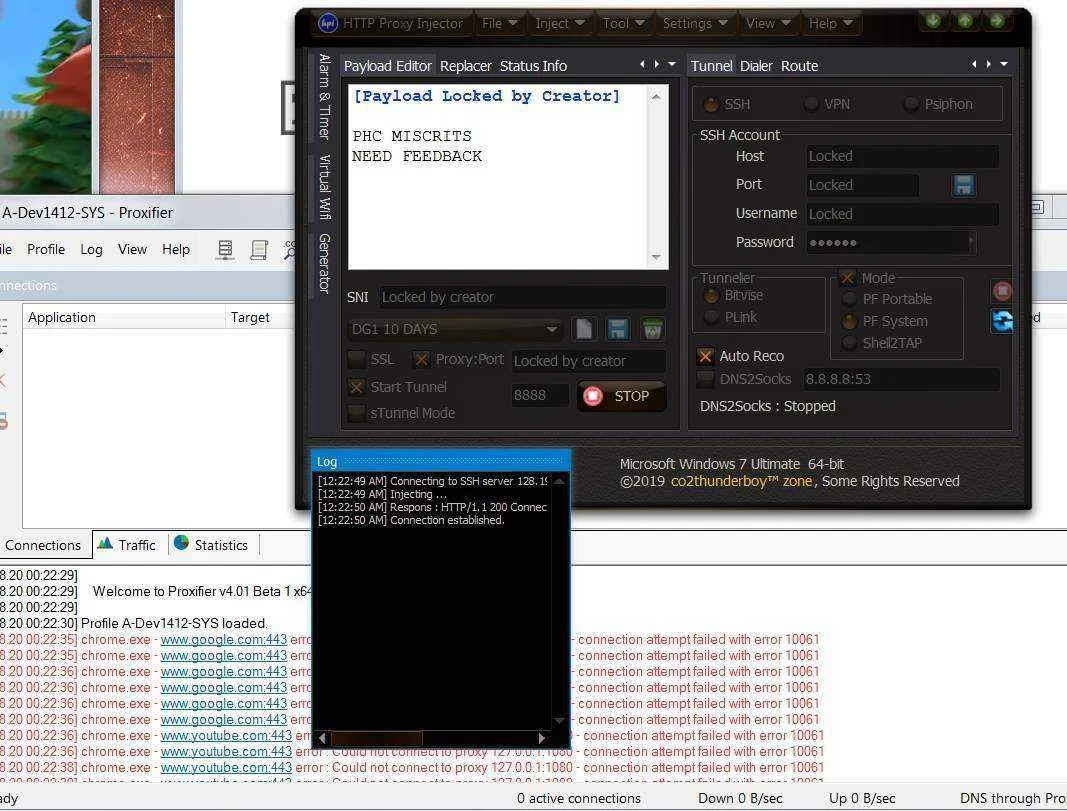Viewport: 1067px width, 811px height.
Task: Open Profile menu in Proxifier
Action: 46,249
